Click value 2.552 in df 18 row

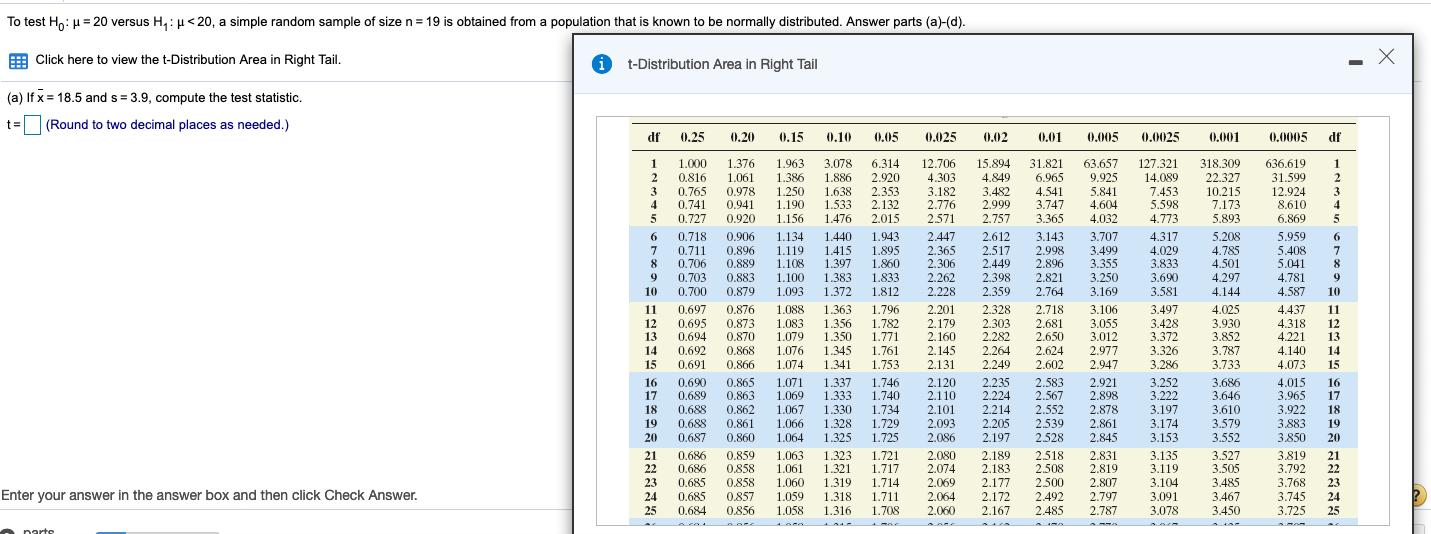[x=1049, y=409]
